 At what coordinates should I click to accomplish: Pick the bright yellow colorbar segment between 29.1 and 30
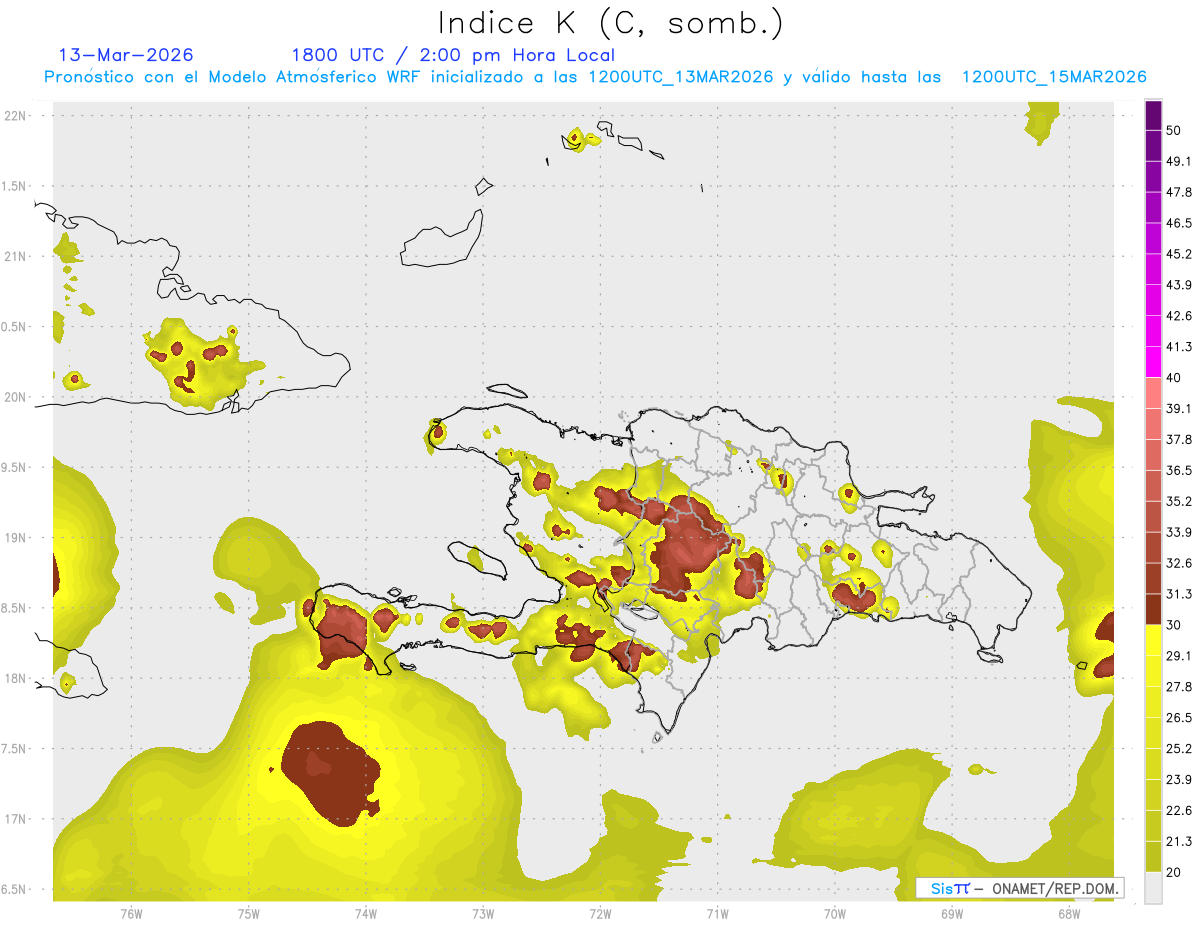point(1153,640)
